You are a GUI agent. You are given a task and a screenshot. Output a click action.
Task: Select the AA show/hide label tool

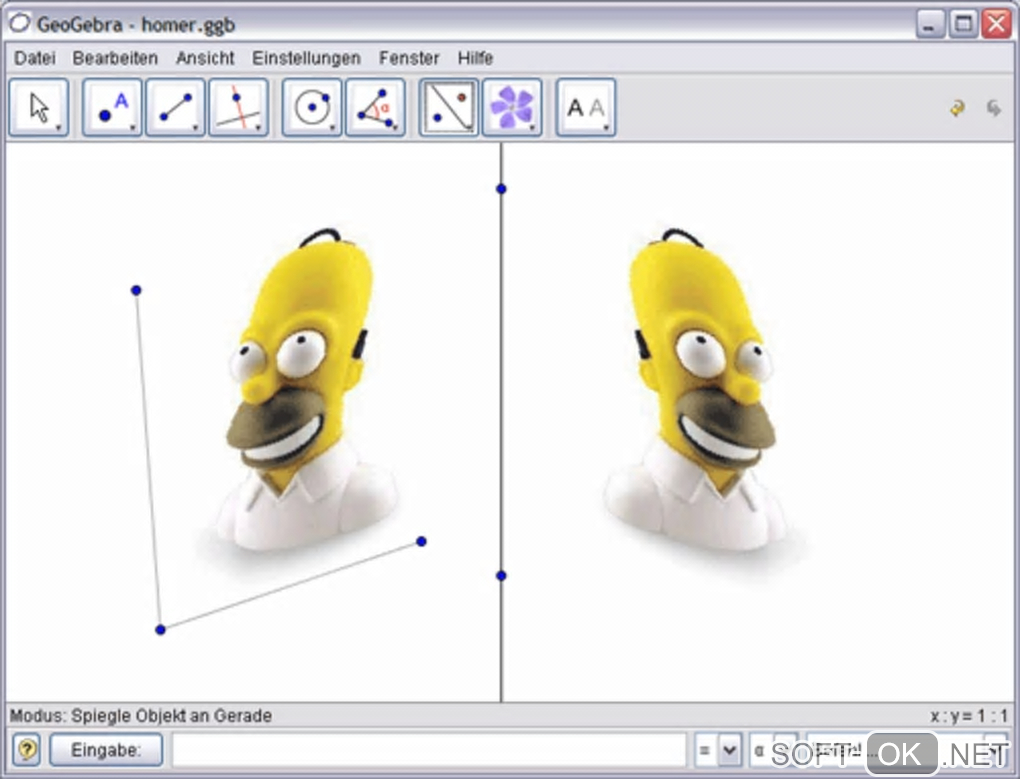(x=585, y=107)
